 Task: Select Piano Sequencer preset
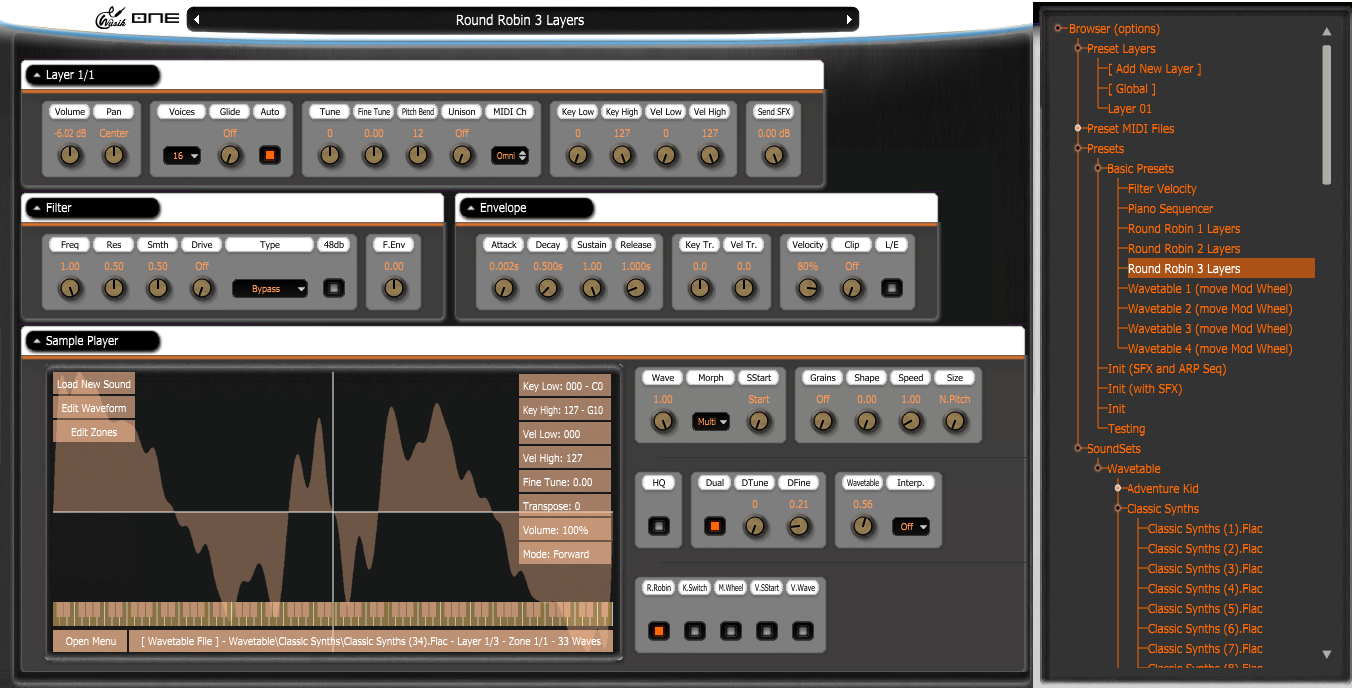click(x=1170, y=209)
